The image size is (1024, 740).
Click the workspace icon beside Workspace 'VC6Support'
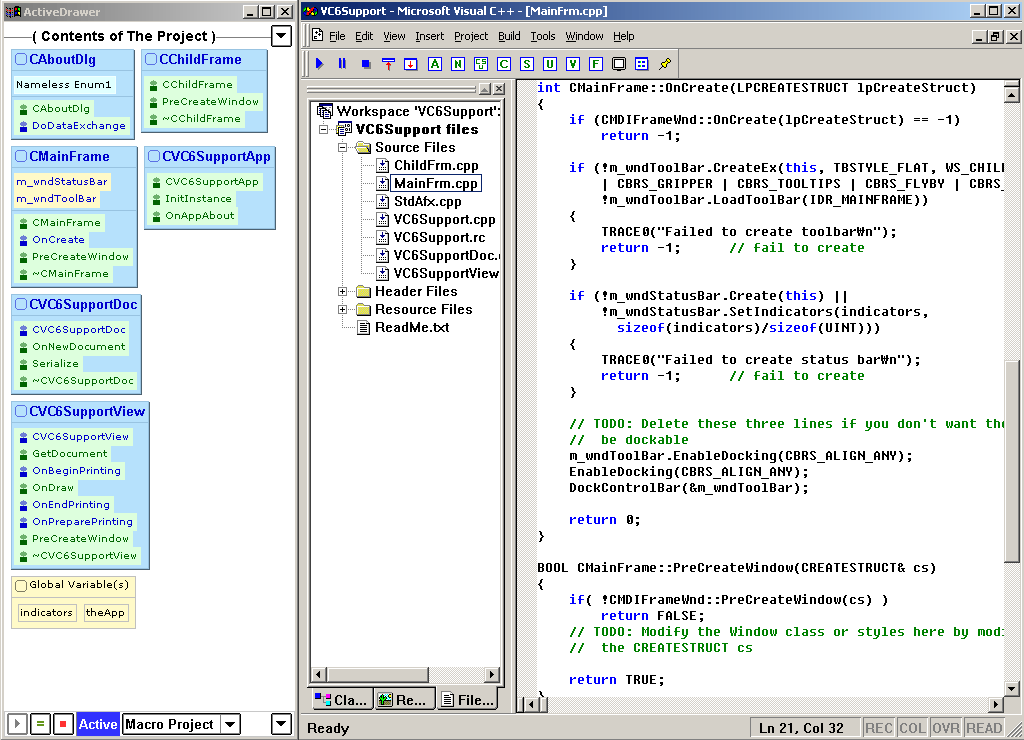click(x=325, y=111)
